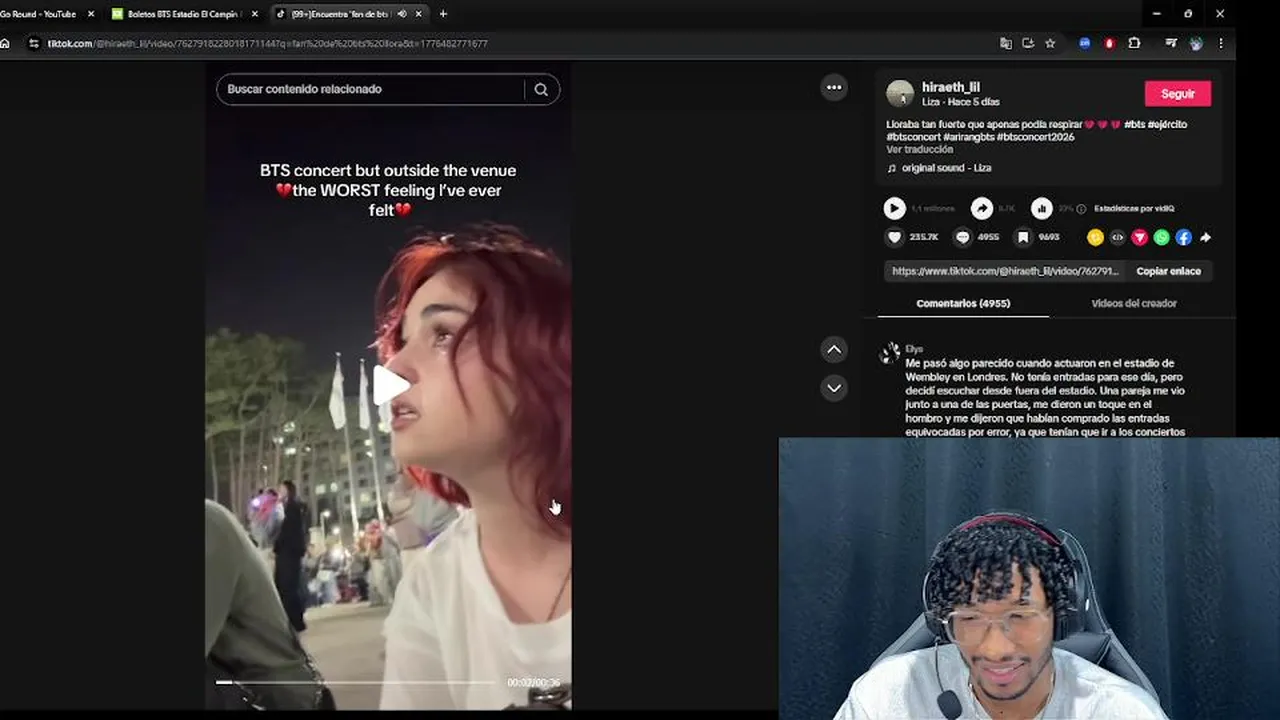Image resolution: width=1280 pixels, height=720 pixels.
Task: Follow hiraeth_lil with Seguir button
Action: click(1177, 93)
